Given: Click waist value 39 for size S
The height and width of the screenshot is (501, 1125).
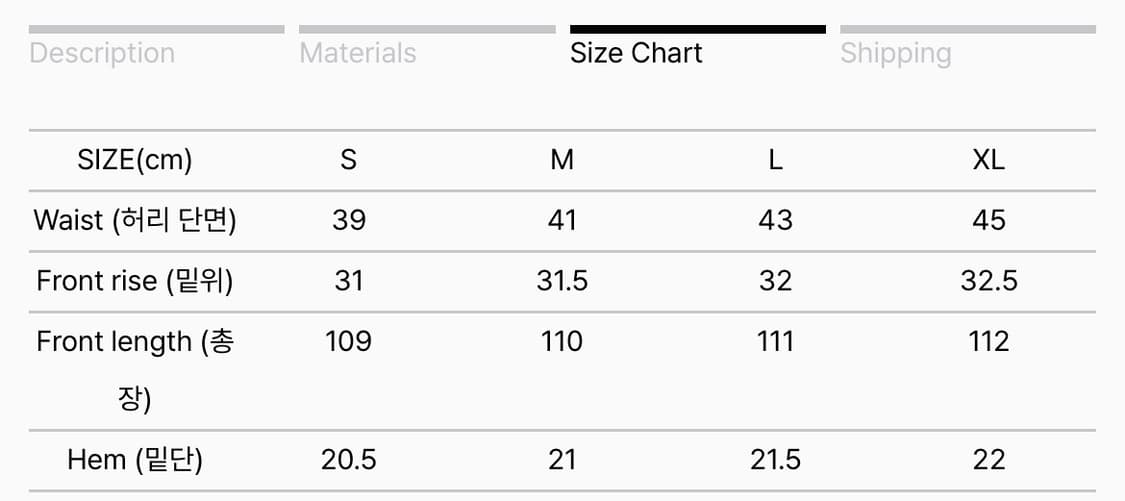Looking at the screenshot, I should [348, 220].
